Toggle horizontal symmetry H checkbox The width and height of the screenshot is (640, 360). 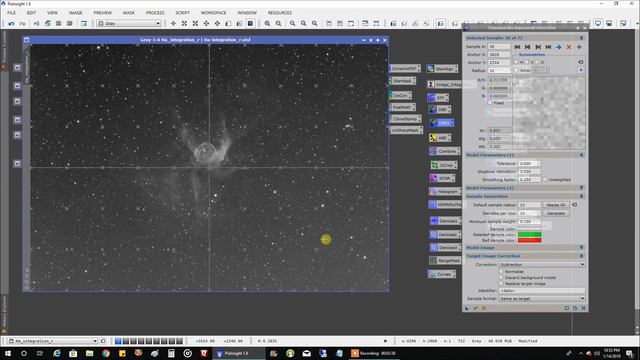click(x=516, y=62)
